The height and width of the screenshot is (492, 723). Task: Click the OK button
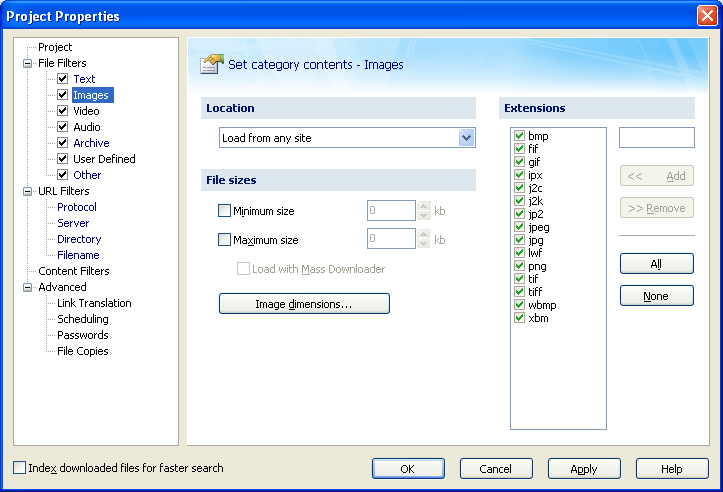pyautogui.click(x=409, y=468)
